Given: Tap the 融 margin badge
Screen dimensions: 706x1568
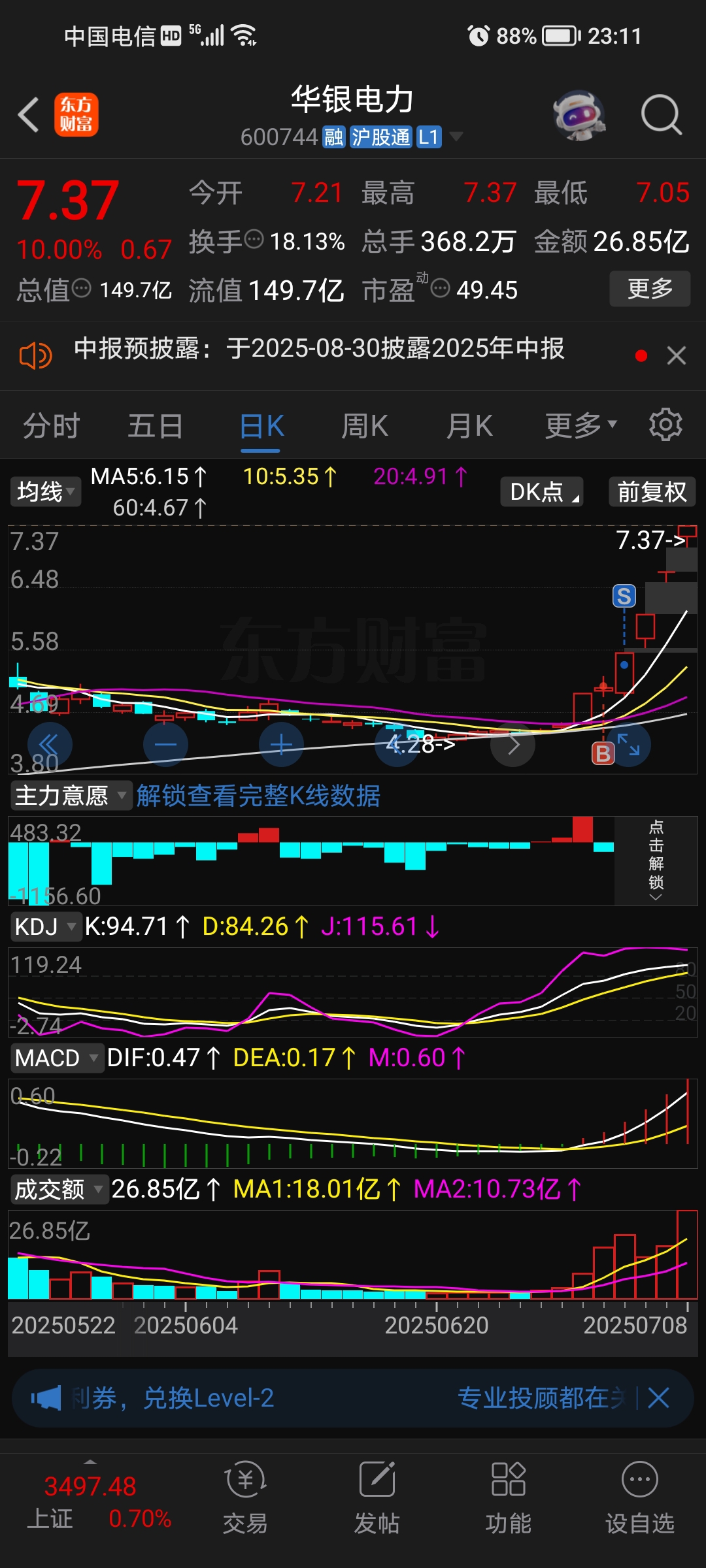Looking at the screenshot, I should point(334,137).
